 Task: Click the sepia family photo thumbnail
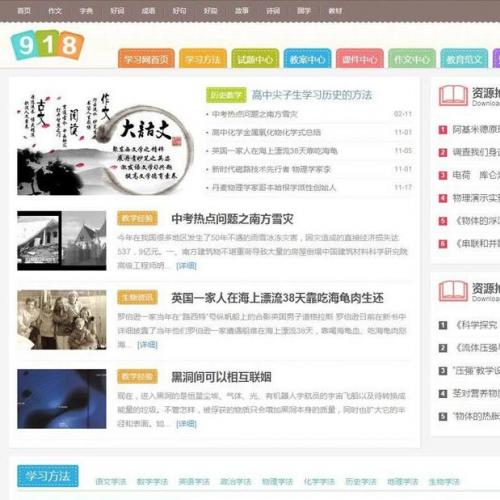pyautogui.click(x=62, y=320)
